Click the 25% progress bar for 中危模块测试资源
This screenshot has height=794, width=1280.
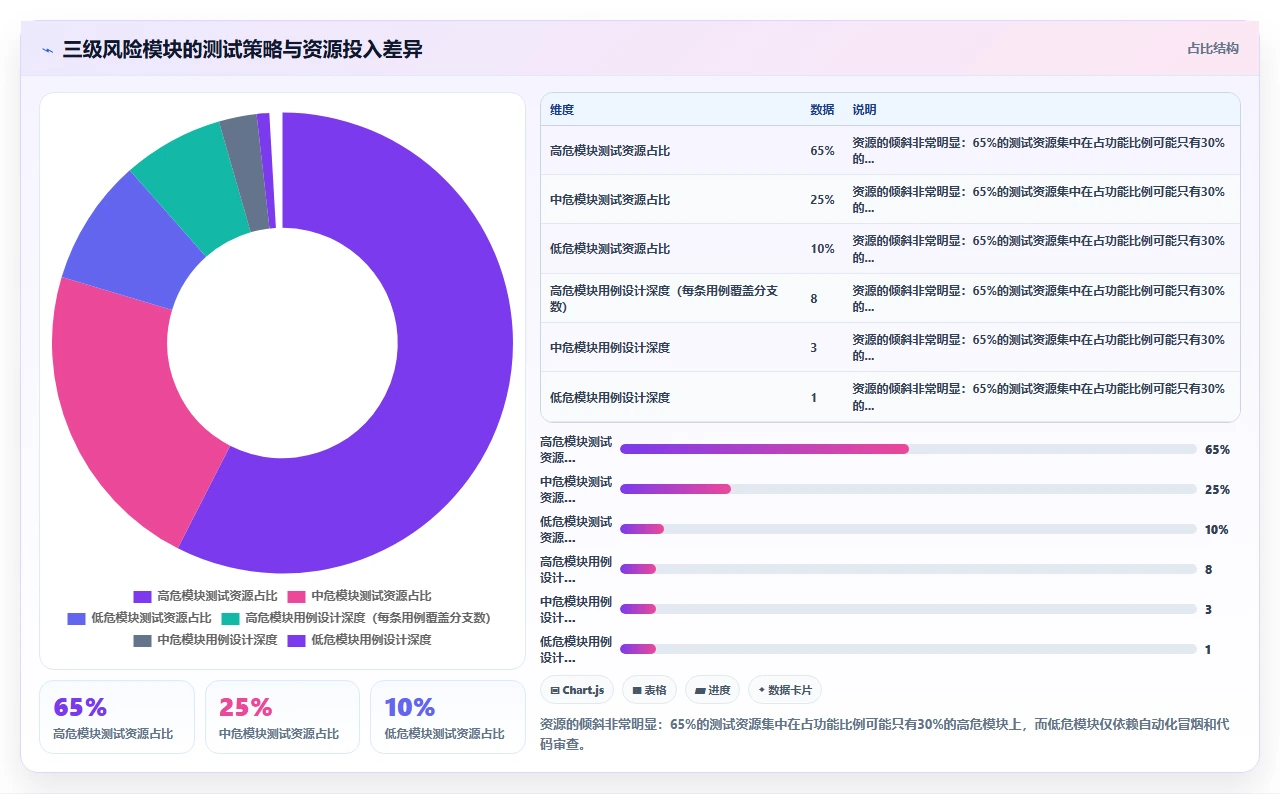(908, 489)
